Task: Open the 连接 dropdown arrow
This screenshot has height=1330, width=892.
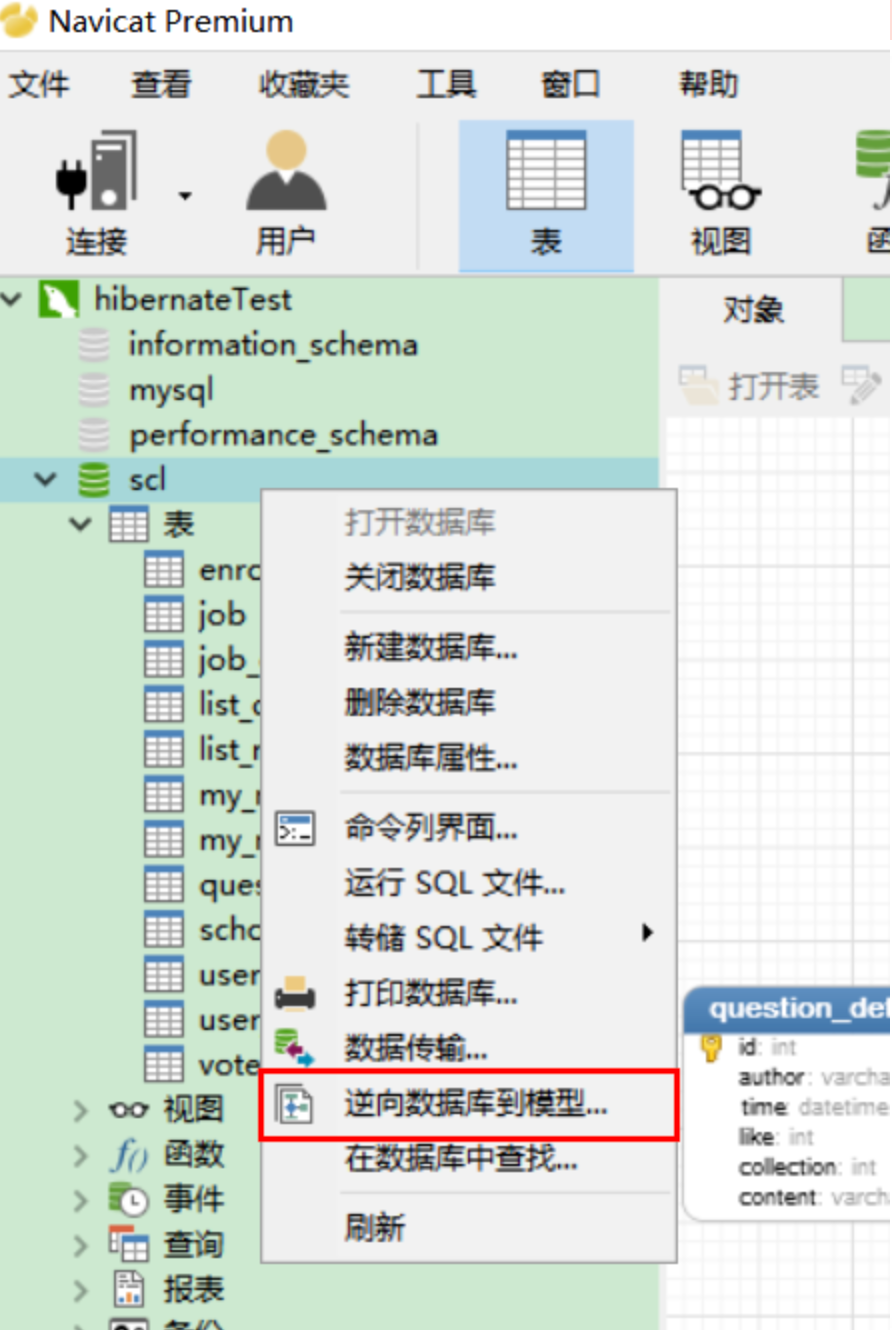Action: pyautogui.click(x=185, y=196)
